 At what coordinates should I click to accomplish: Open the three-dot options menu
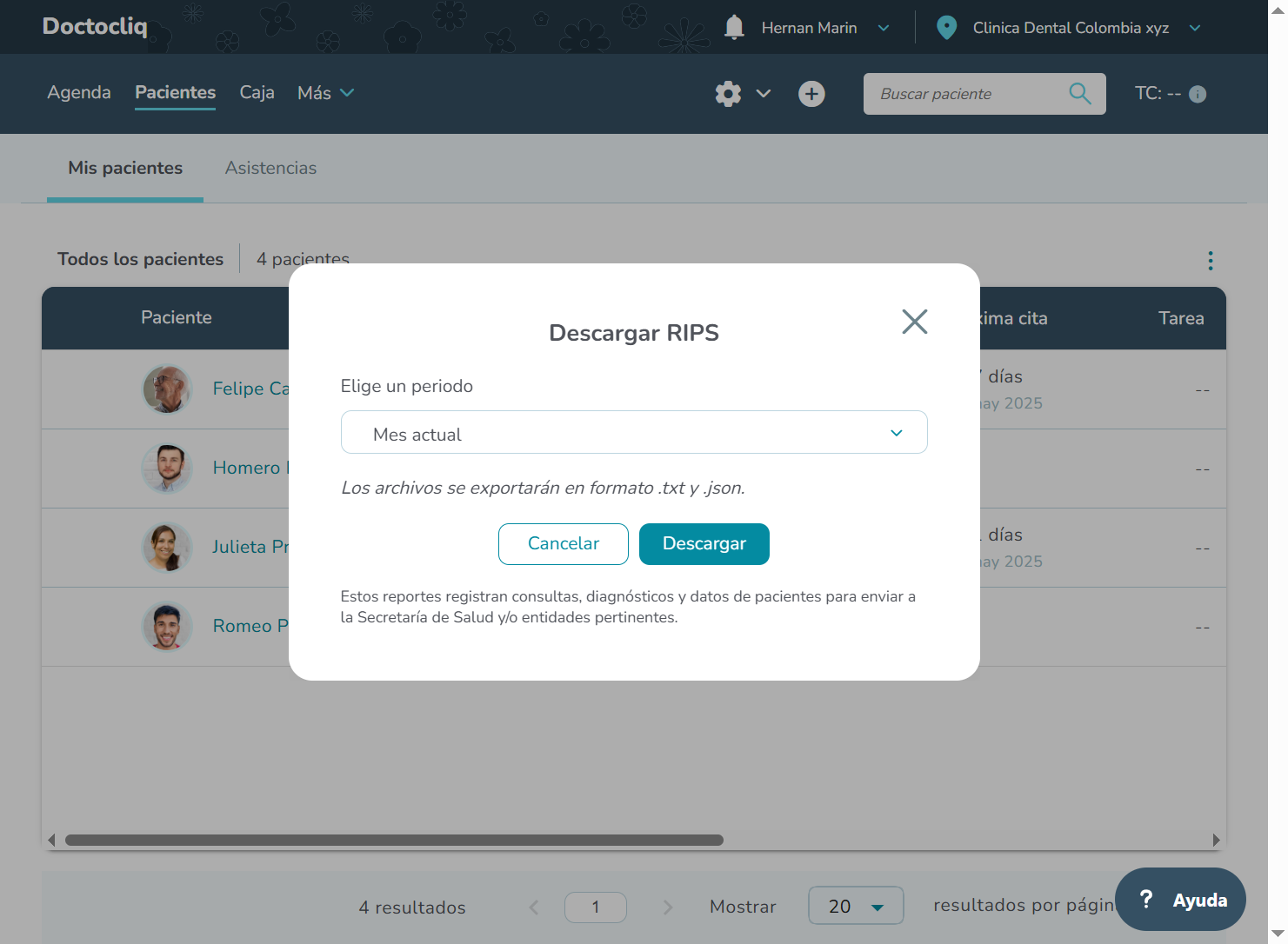[1210, 261]
